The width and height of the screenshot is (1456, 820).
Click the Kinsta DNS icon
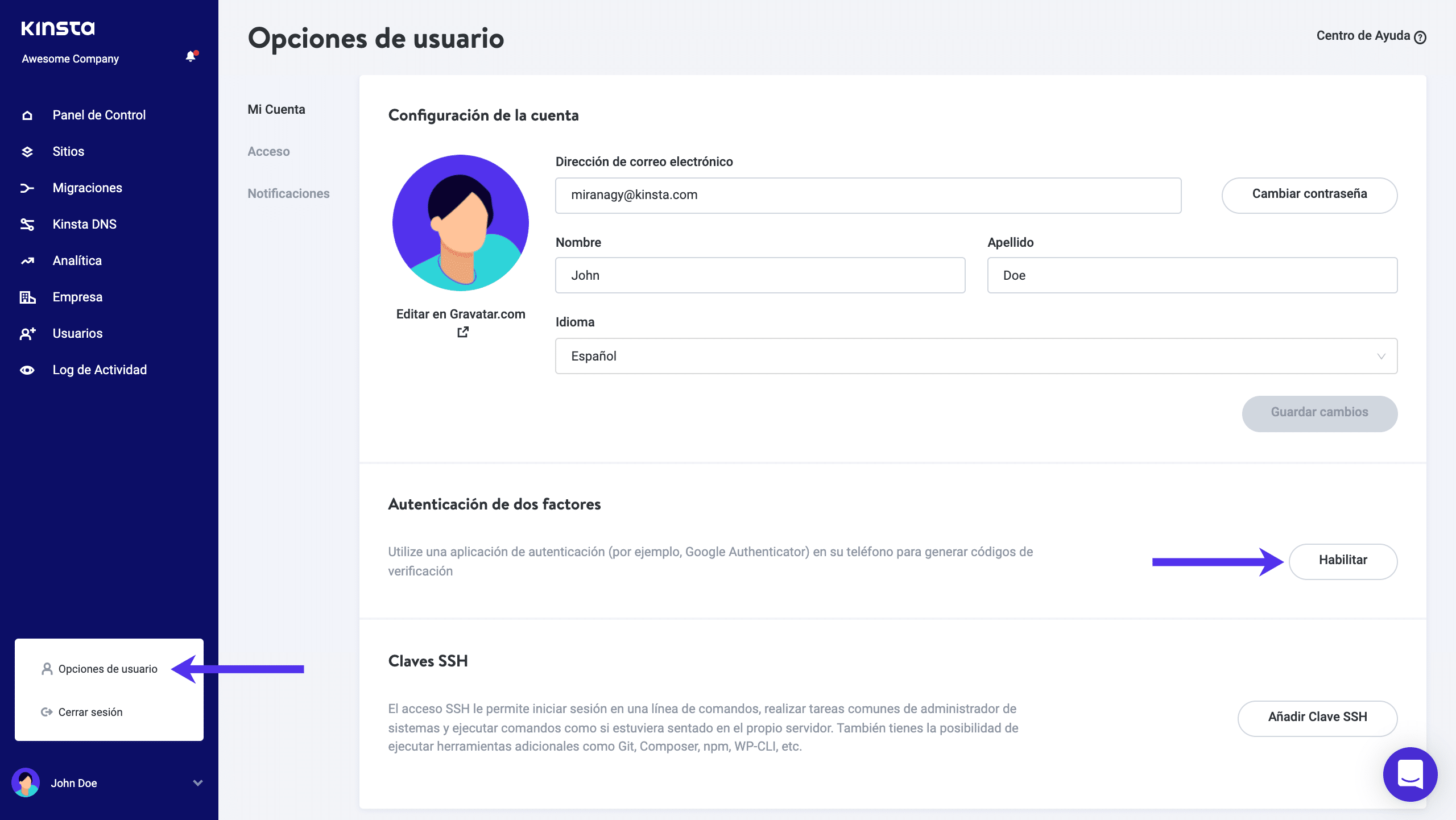pyautogui.click(x=27, y=225)
